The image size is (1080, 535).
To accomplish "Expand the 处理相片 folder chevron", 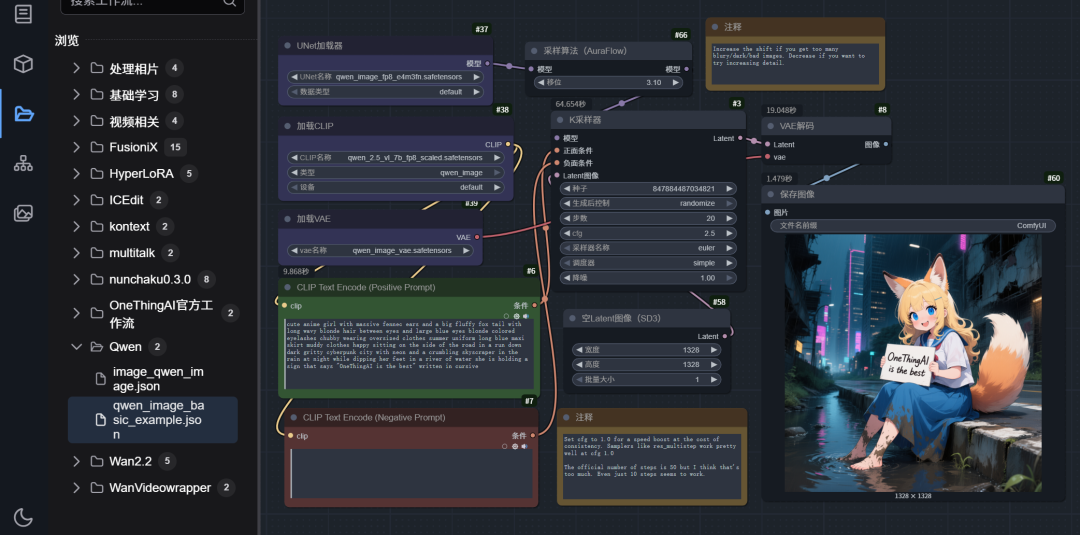I will click(76, 69).
